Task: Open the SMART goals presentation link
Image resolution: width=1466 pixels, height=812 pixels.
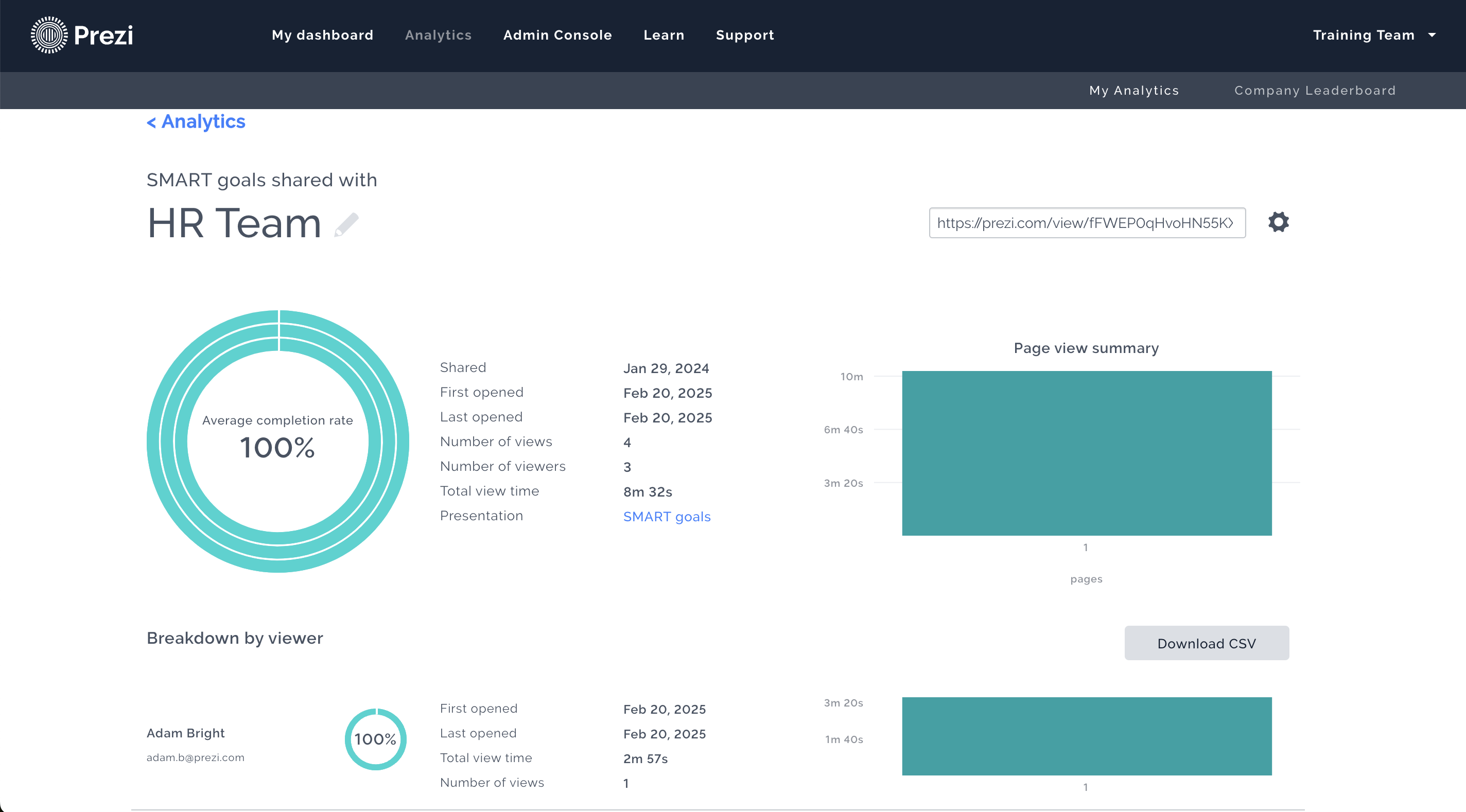Action: click(x=667, y=517)
